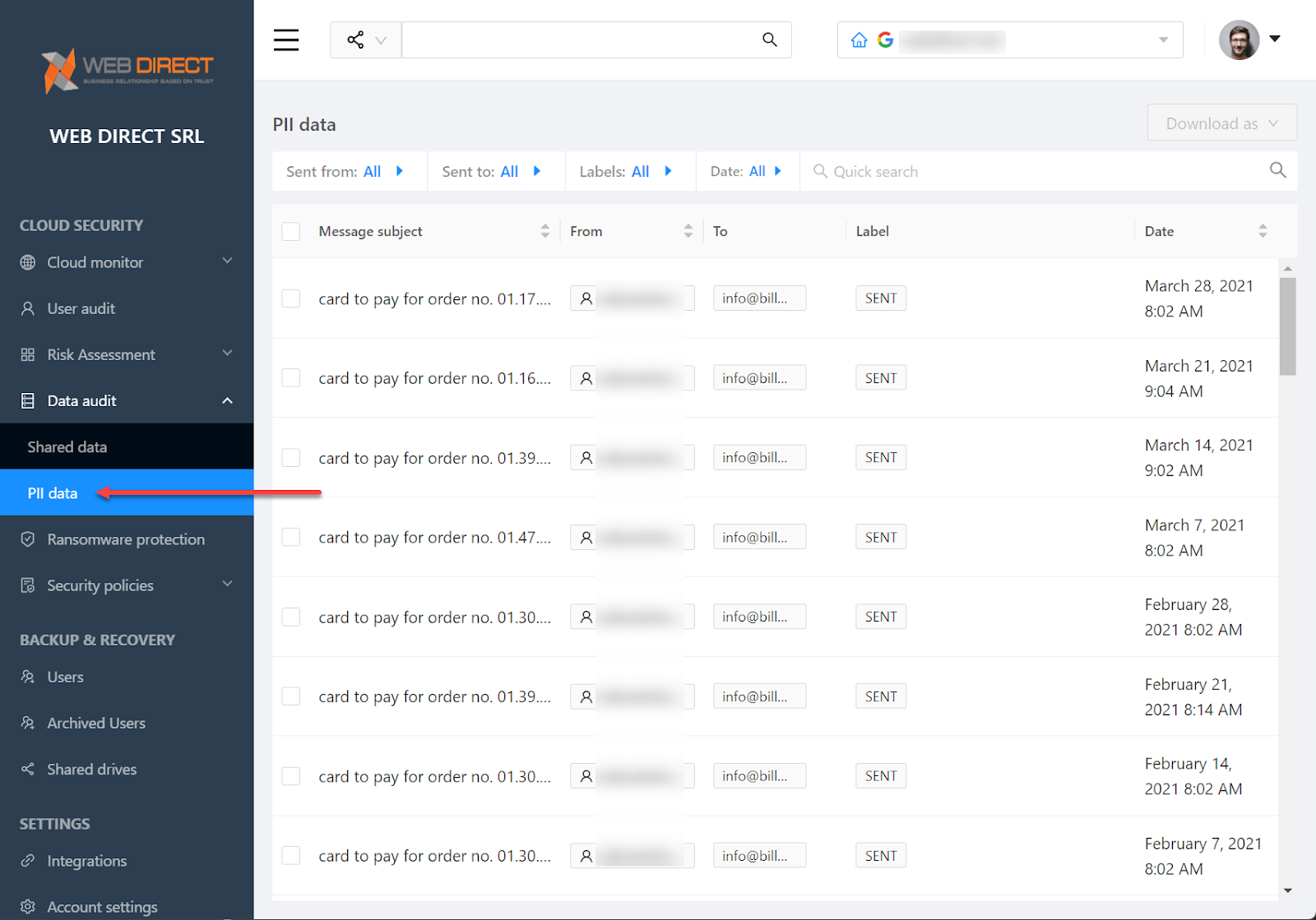Select the Integrations link icon
Screen dimensions: 1316x920
(28, 861)
